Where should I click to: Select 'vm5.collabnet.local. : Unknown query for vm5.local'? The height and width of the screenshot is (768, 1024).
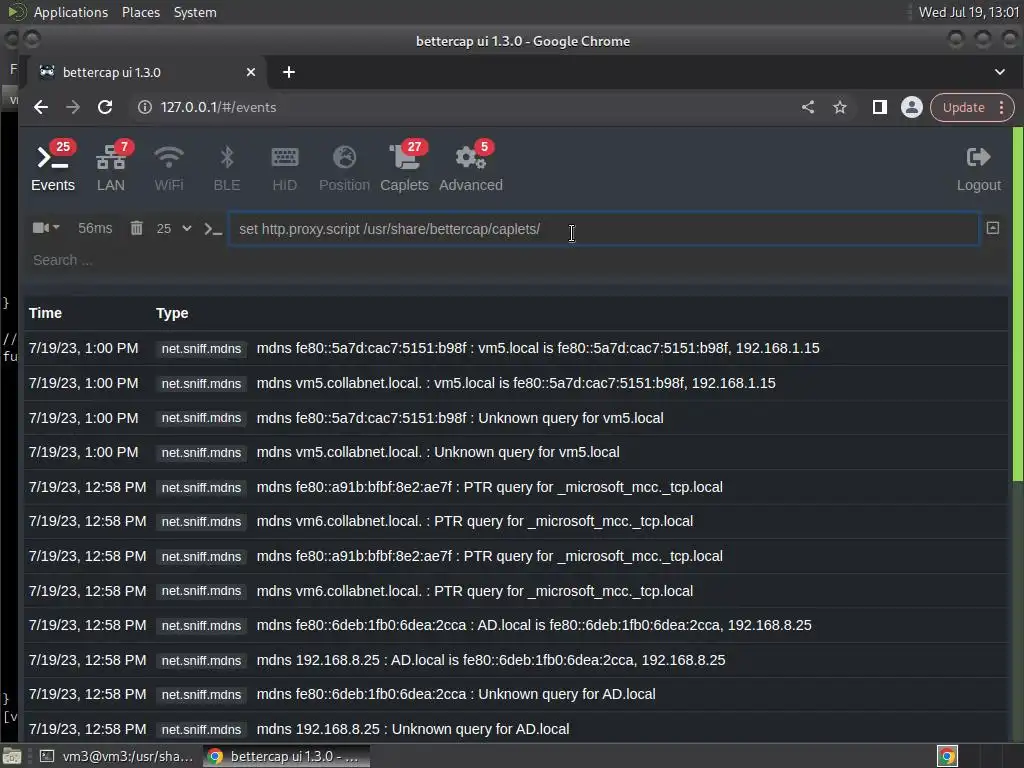point(516,452)
